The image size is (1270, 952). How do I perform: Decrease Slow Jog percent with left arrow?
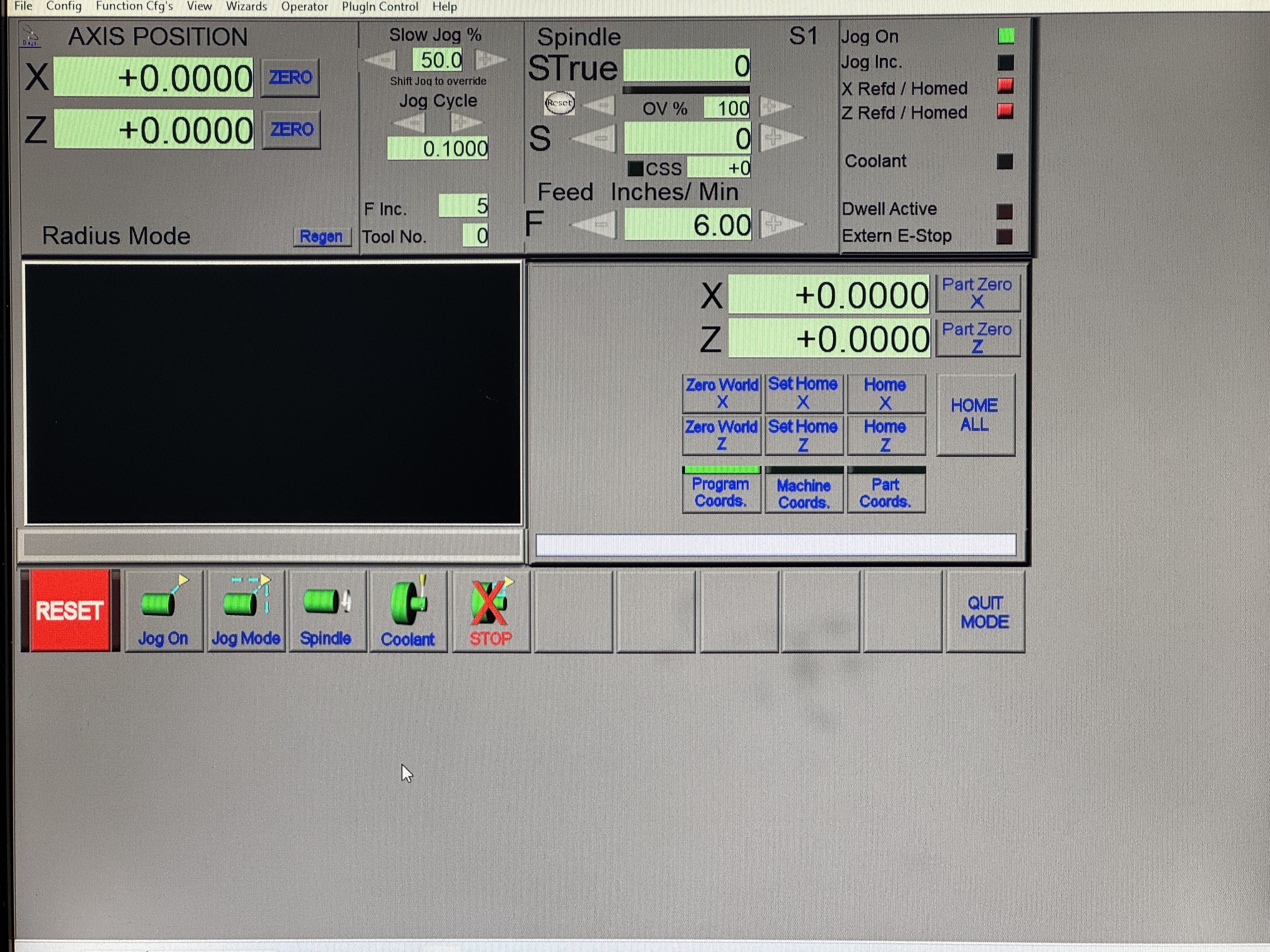[x=380, y=60]
